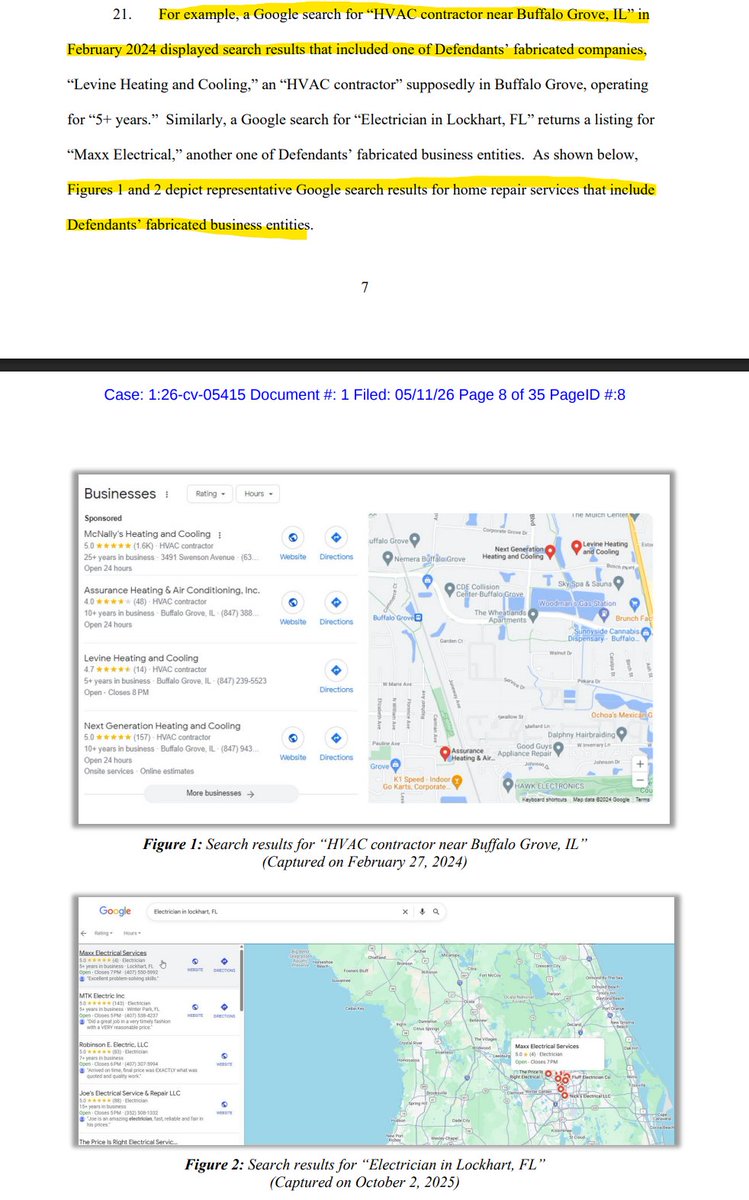
Task: Click Keyboard shortcuts on the map footer
Action: click(545, 799)
